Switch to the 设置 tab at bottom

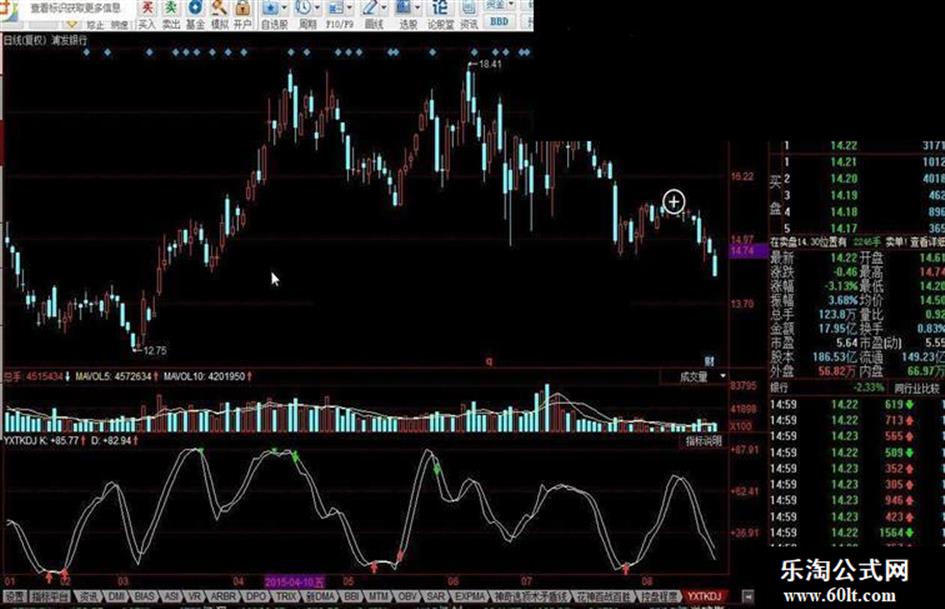pyautogui.click(x=14, y=596)
